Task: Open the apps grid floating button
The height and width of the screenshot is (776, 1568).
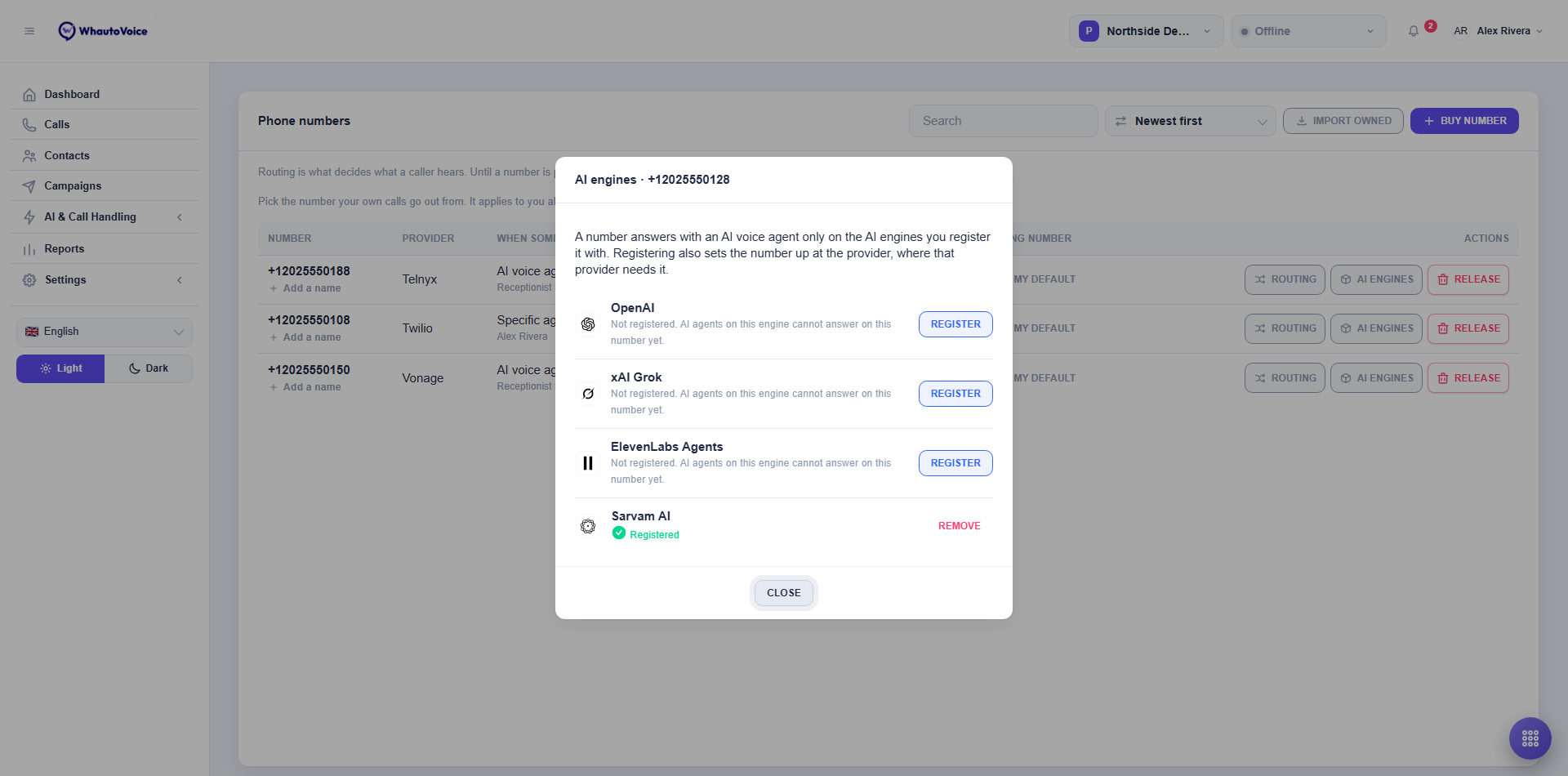Action: click(x=1530, y=738)
